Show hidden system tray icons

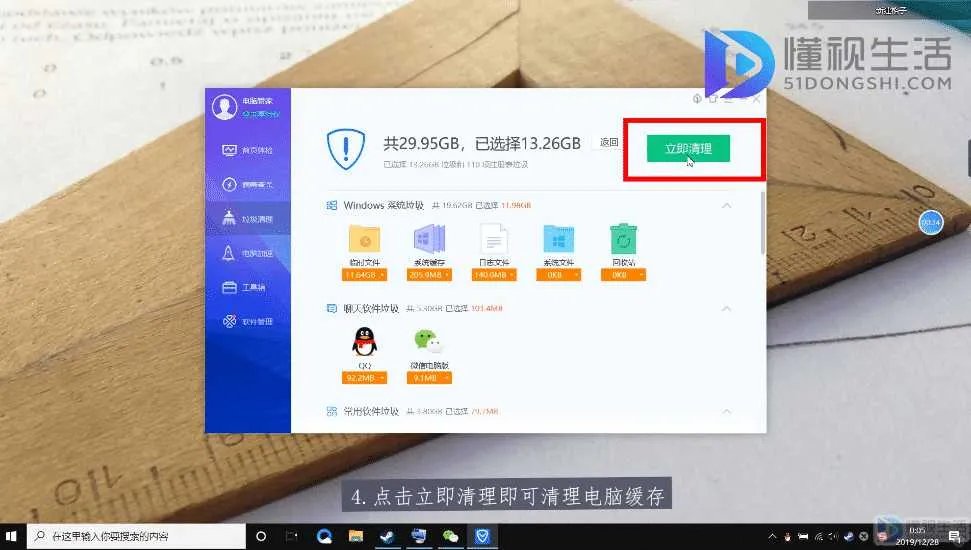(x=772, y=536)
